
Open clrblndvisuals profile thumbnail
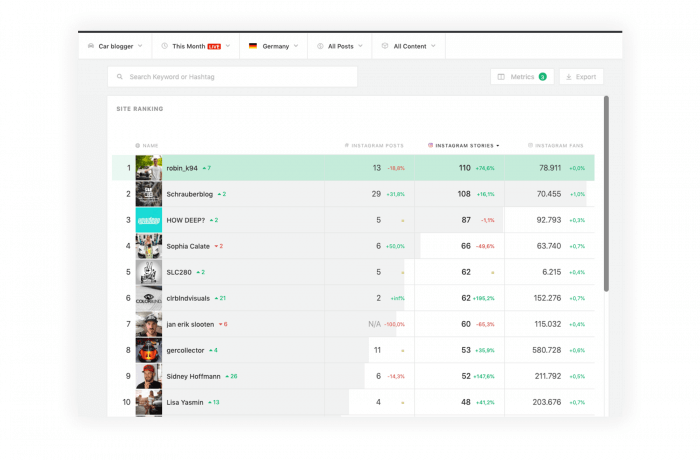coord(149,298)
